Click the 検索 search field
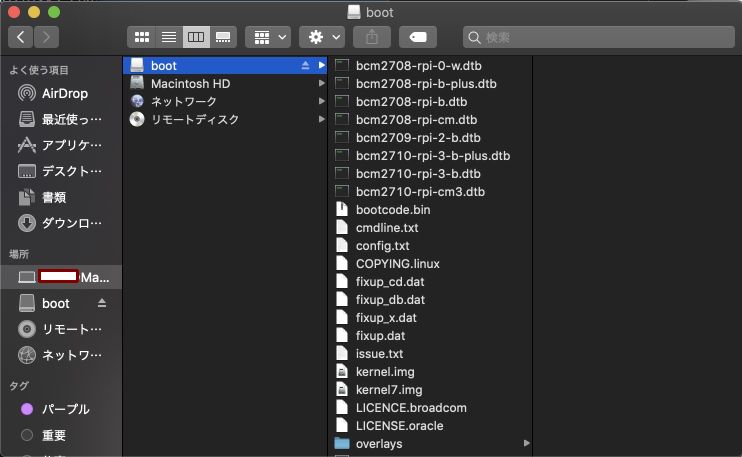 [x=599, y=37]
